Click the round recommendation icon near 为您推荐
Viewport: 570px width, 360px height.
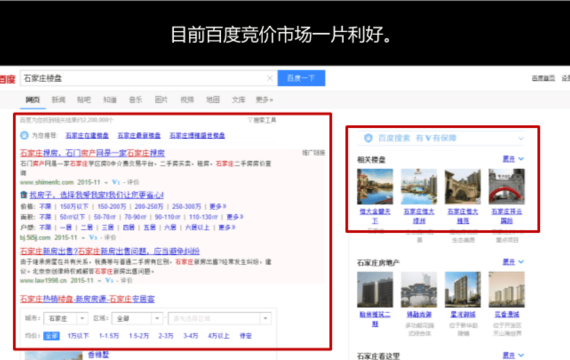24,136
